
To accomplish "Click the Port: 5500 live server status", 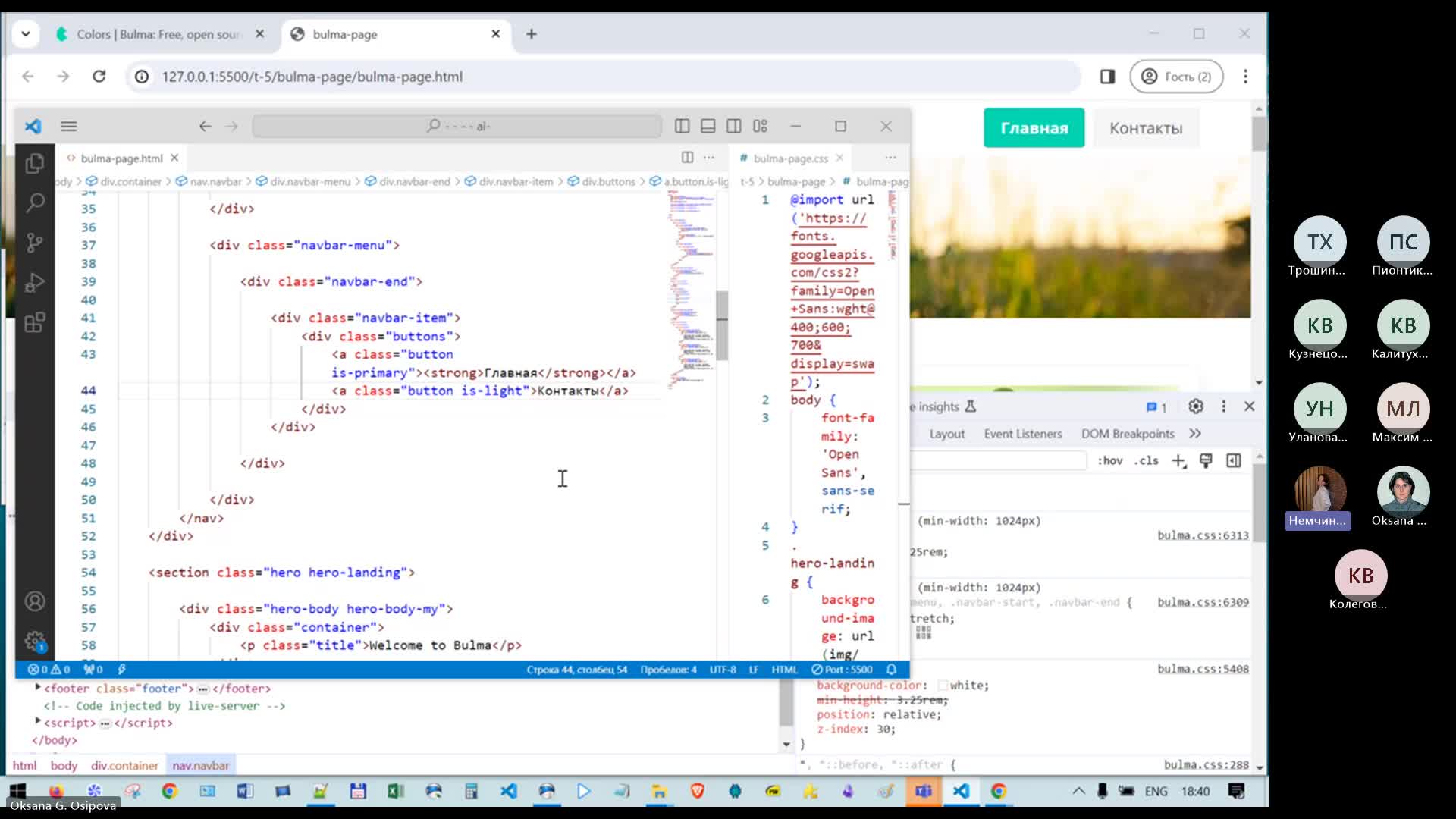I will click(842, 670).
